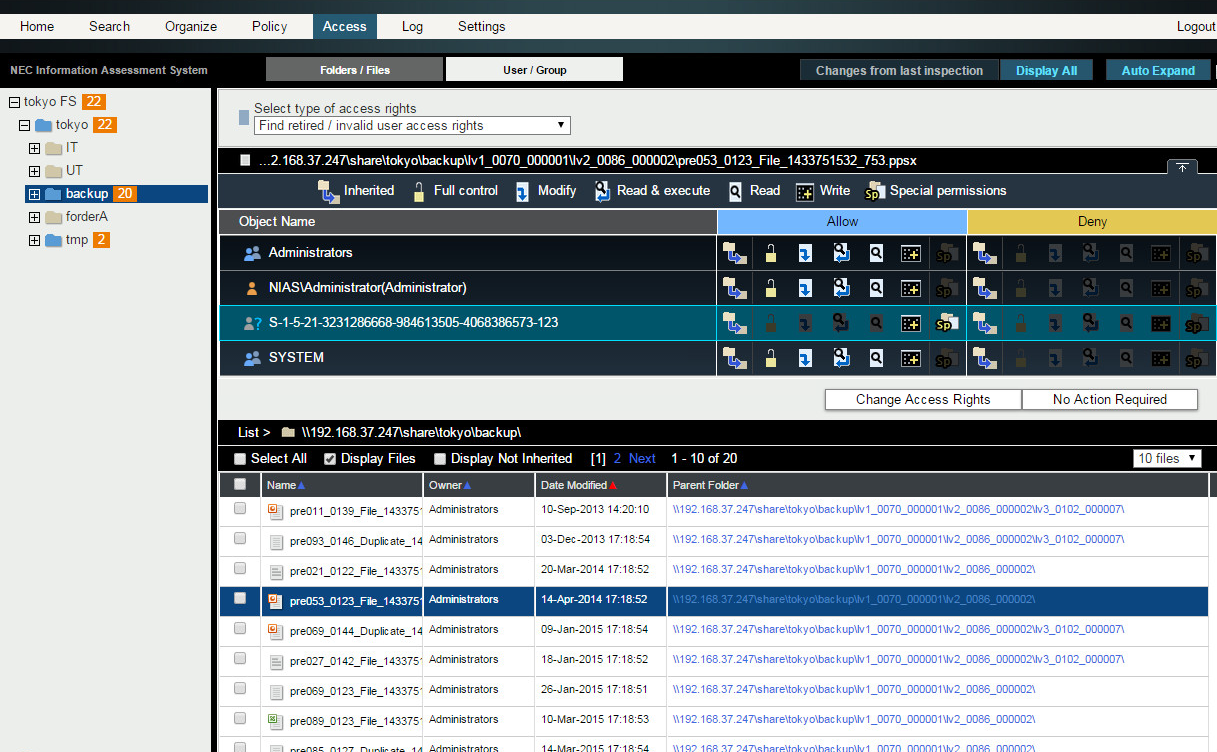Click the collapse panel arrow above permissions table
This screenshot has height=752, width=1217.
click(1181, 168)
